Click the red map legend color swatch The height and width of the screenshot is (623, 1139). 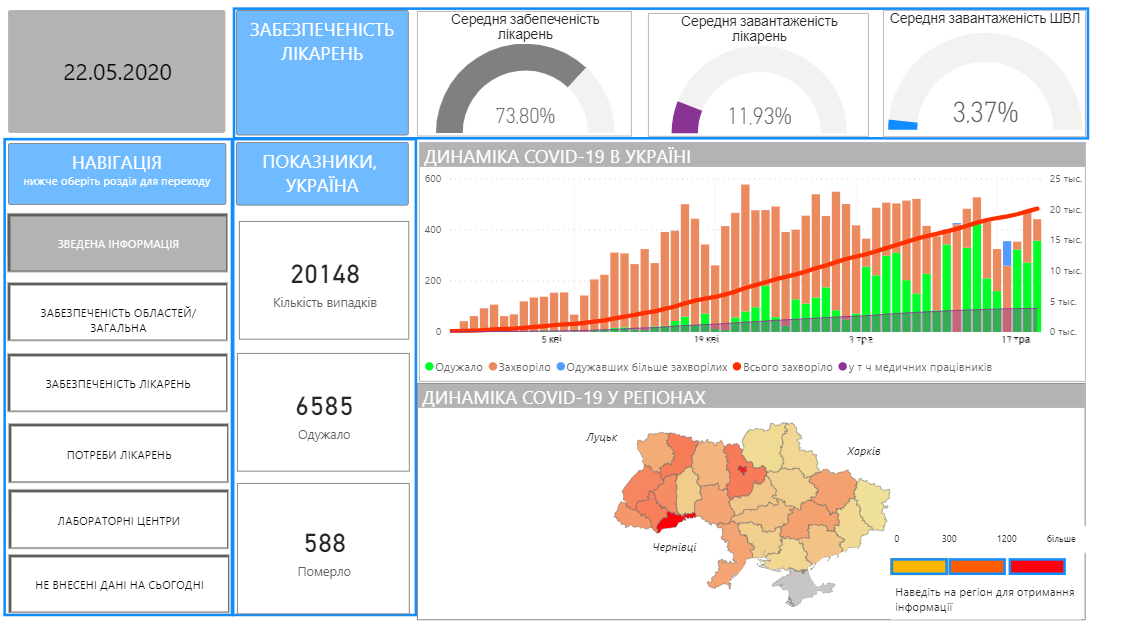(x=1037, y=567)
